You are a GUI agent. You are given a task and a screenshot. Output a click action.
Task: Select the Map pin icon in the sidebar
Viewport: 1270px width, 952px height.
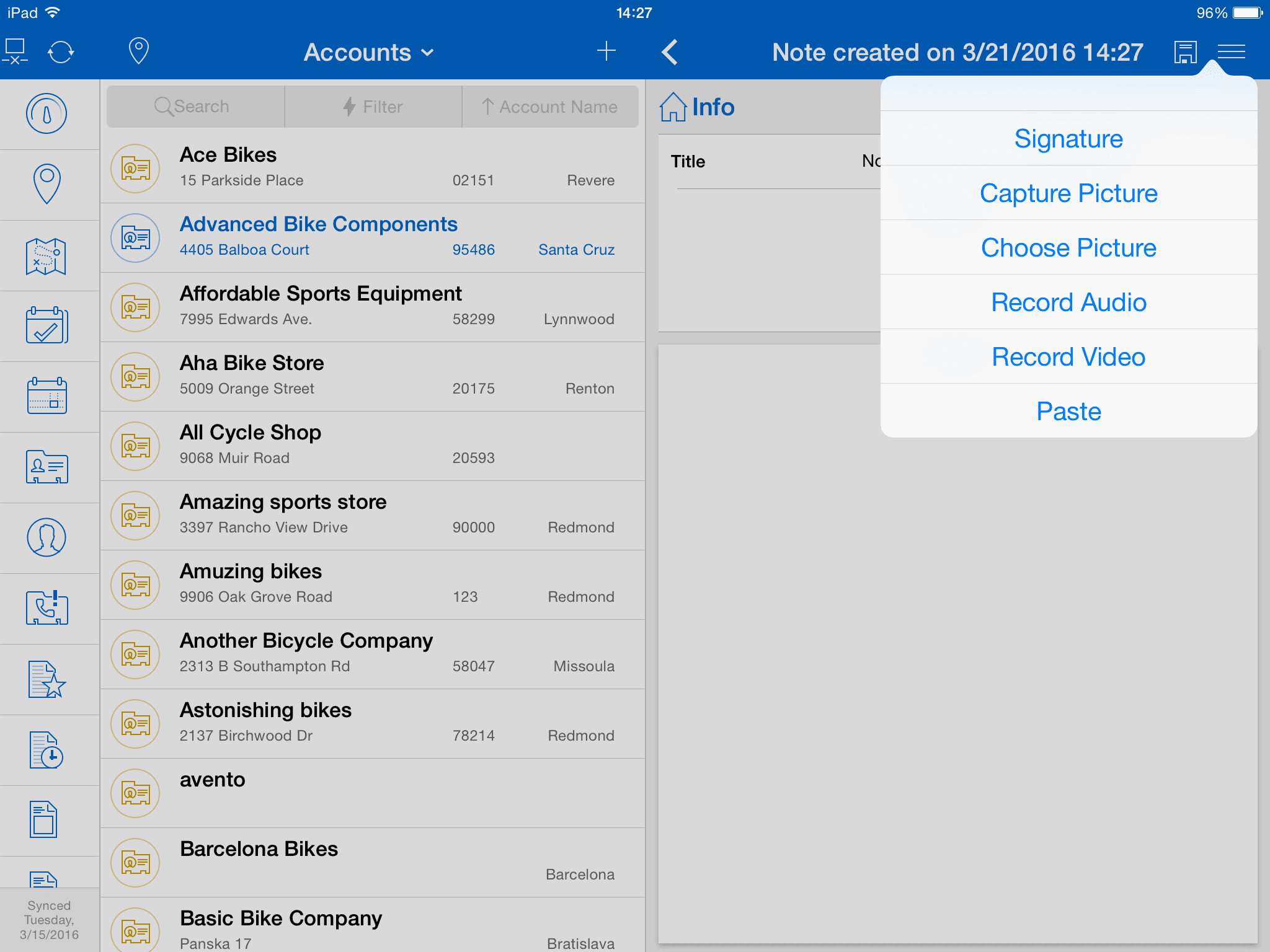point(47,184)
